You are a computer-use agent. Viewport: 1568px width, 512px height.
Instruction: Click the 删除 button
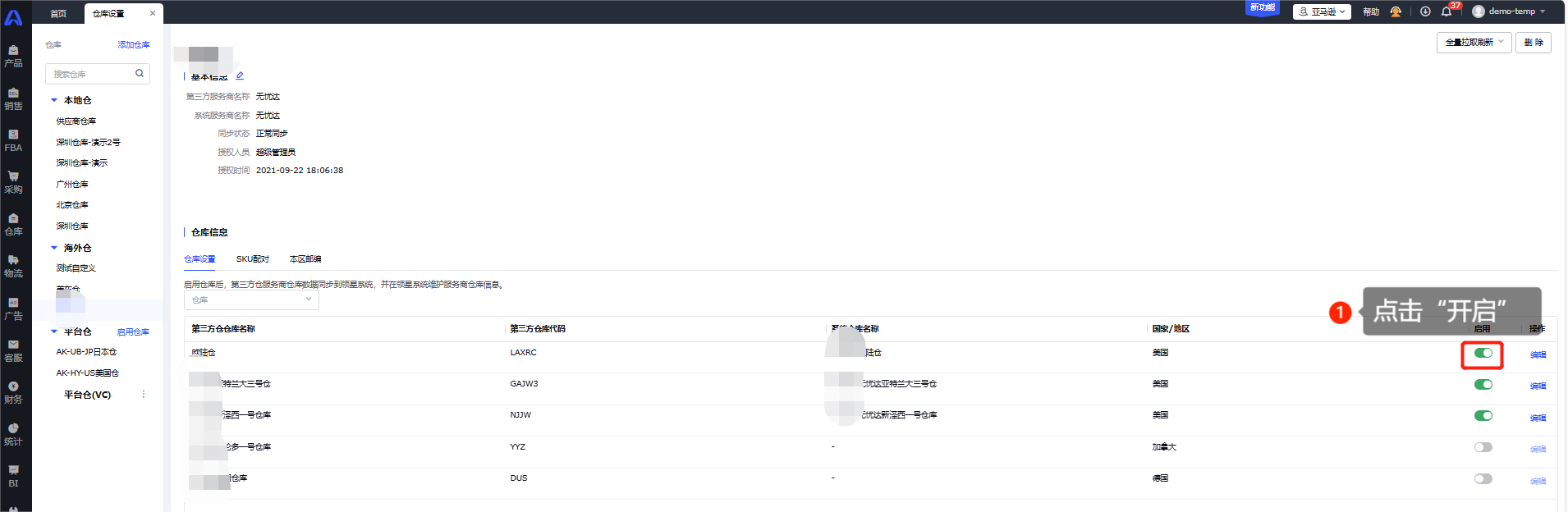[x=1533, y=43]
